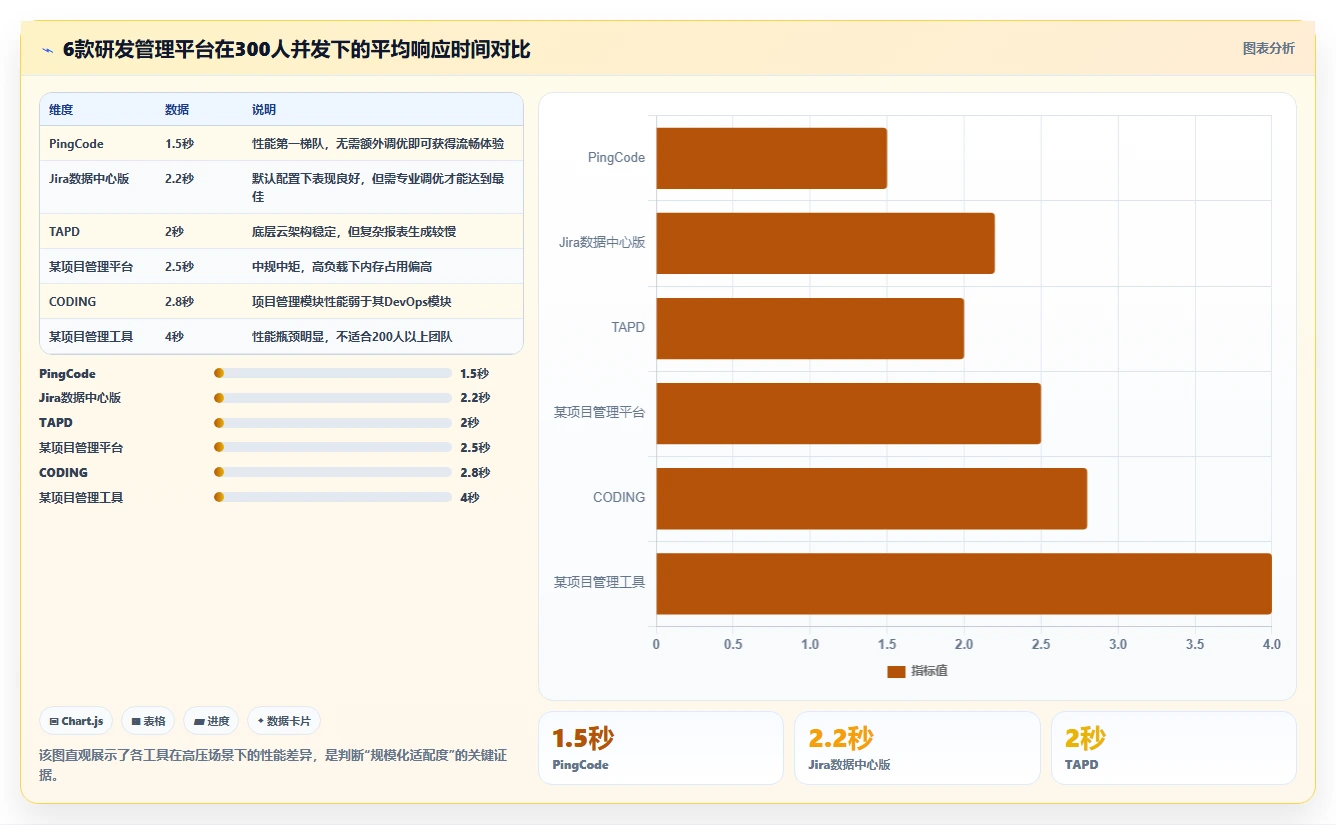This screenshot has width=1336, height=825.
Task: Click the TAPD progress bar
Action: (x=333, y=423)
